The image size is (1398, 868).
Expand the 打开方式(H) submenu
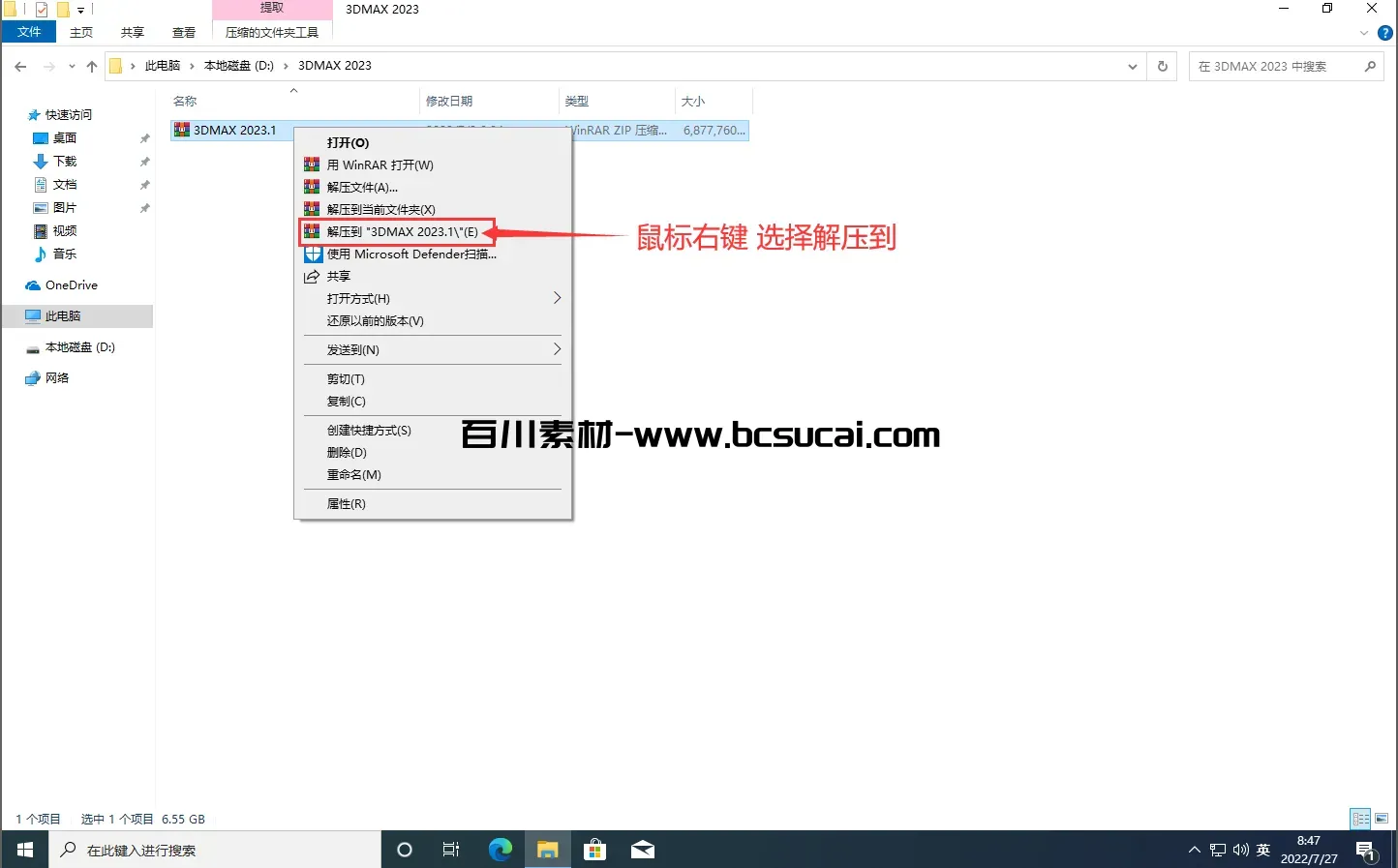433,298
